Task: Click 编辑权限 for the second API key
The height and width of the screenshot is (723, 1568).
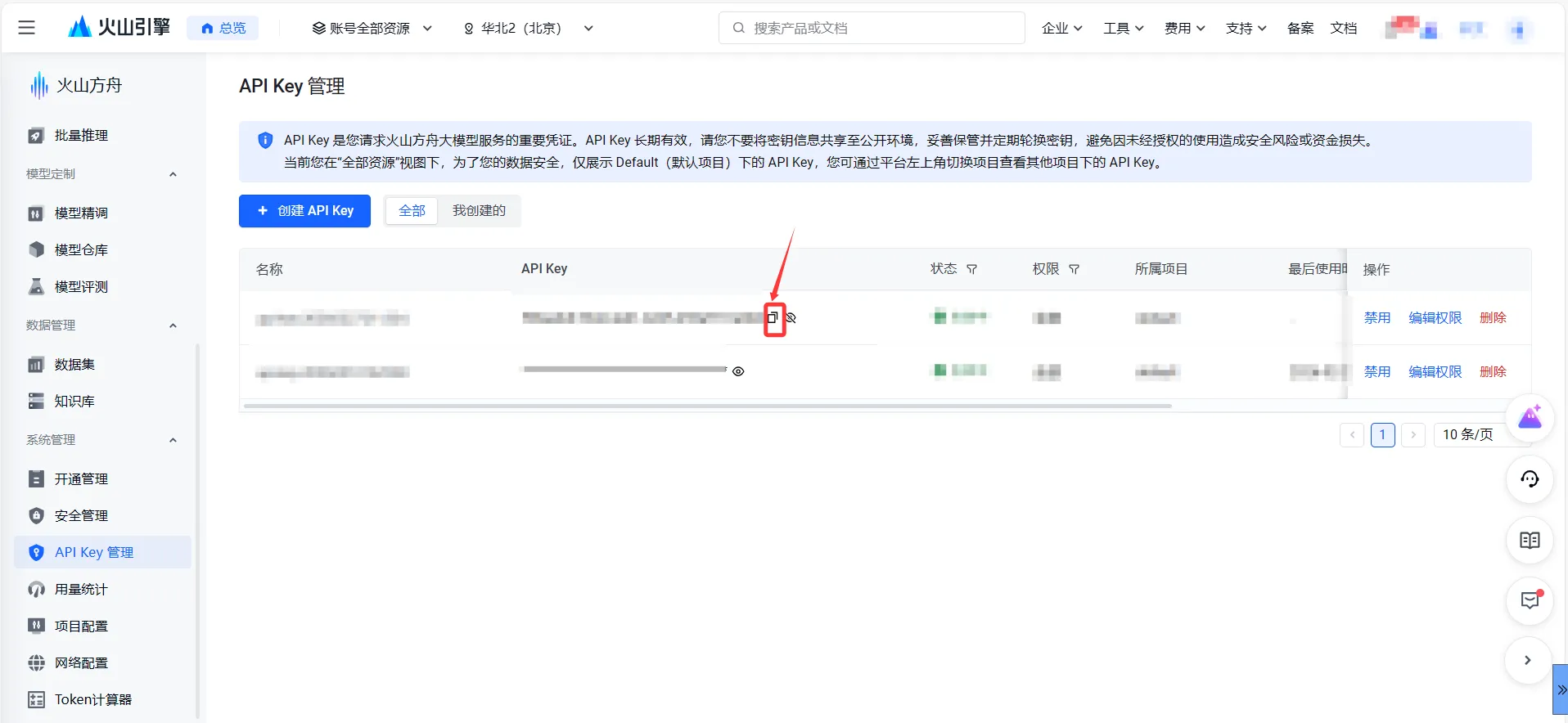Action: click(x=1435, y=371)
